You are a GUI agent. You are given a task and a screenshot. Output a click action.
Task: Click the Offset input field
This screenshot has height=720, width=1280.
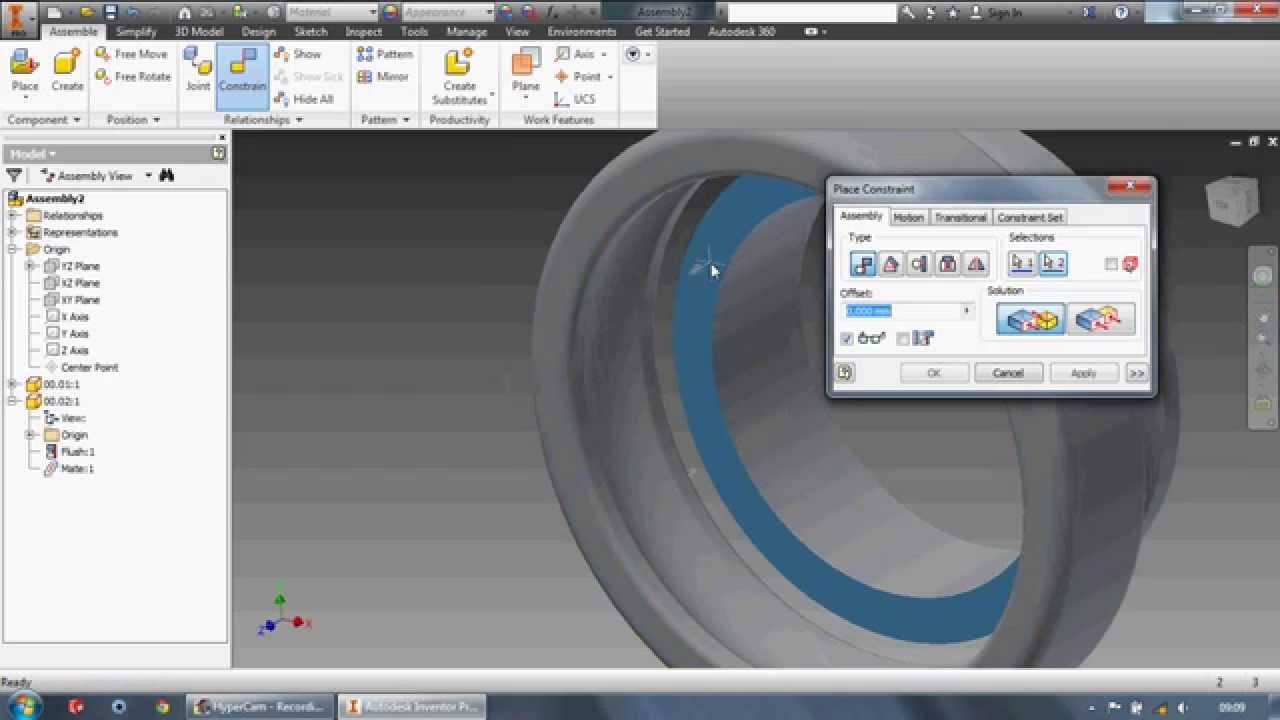901,311
